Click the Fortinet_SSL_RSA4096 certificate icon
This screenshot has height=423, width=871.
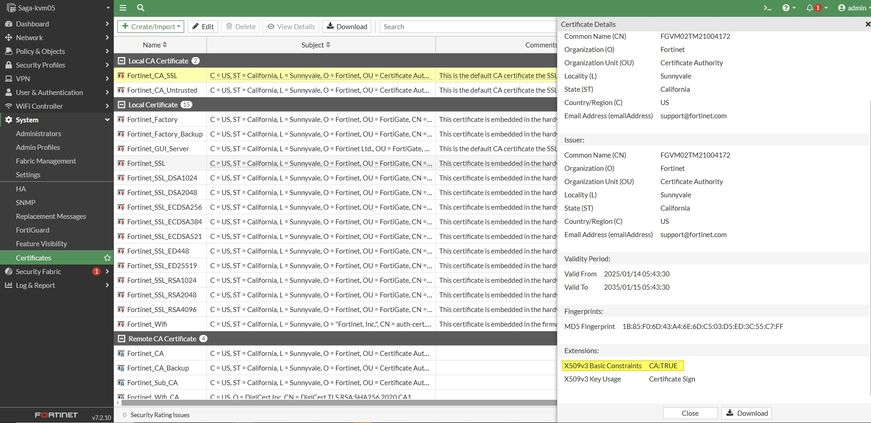121,310
